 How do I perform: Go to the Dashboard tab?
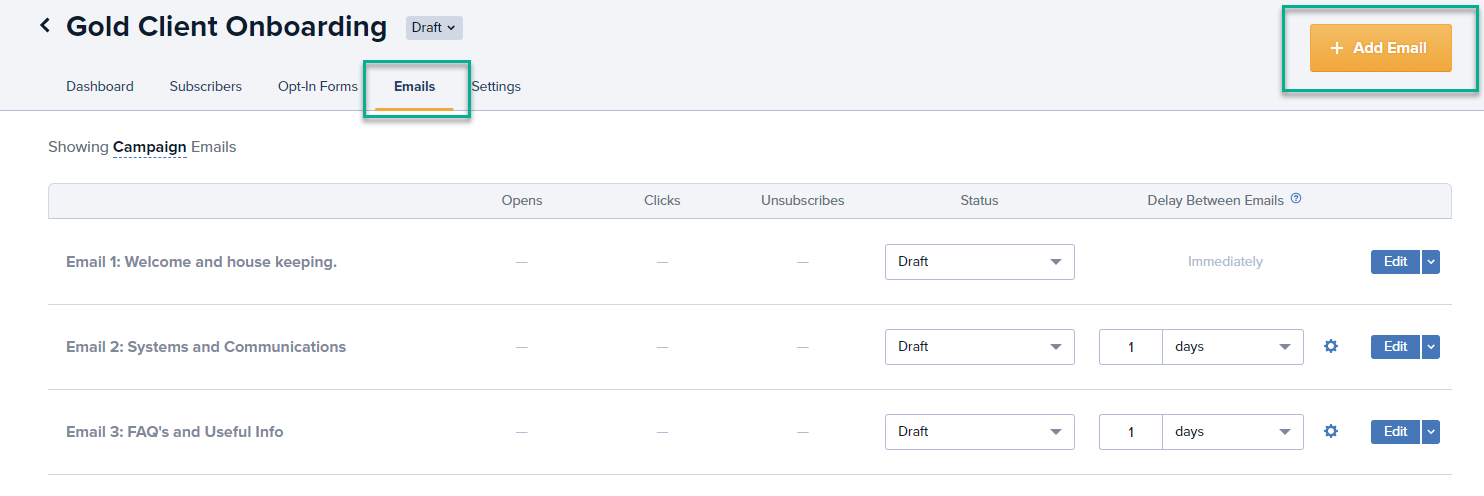pyautogui.click(x=100, y=87)
